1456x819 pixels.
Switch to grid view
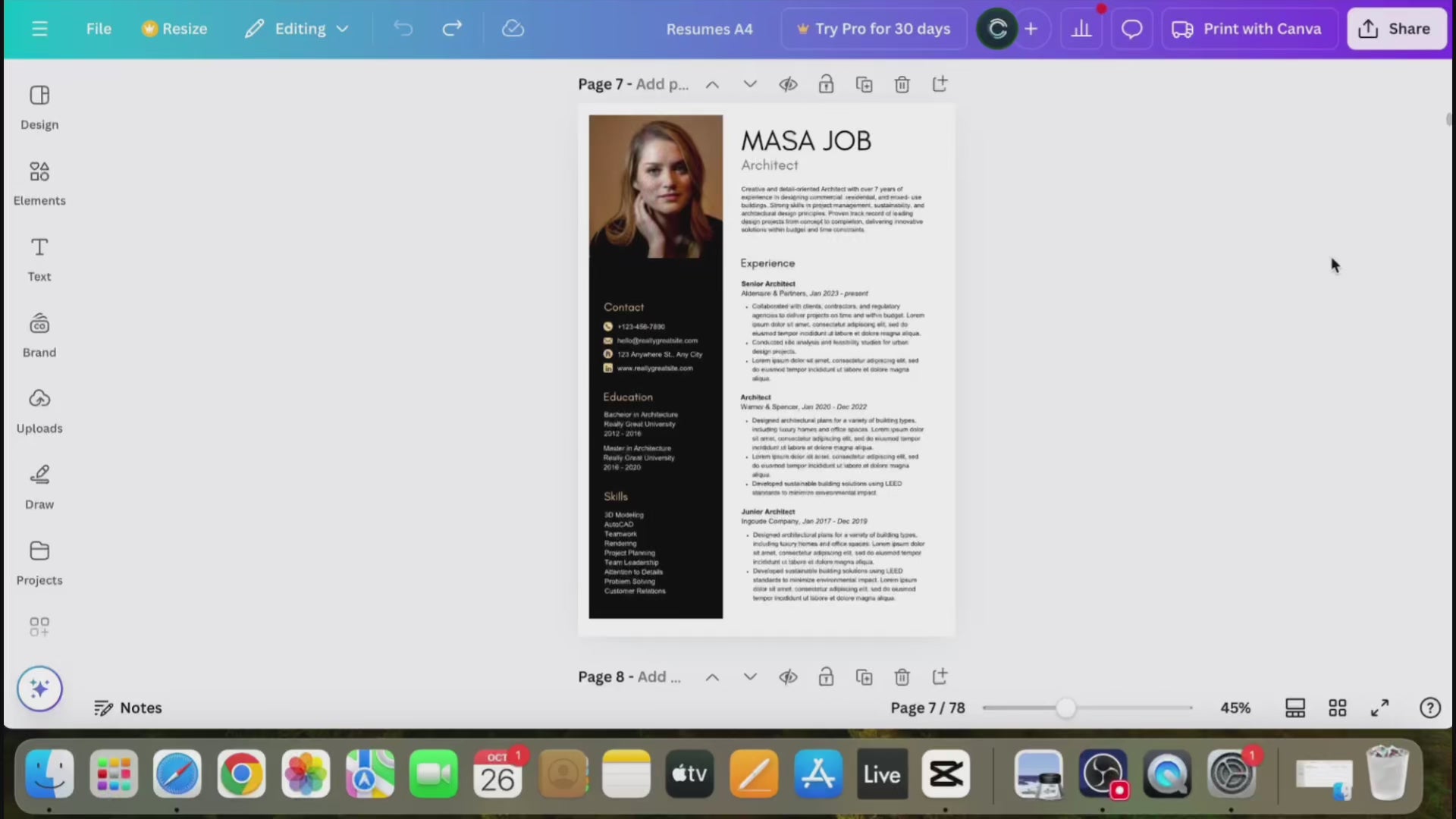(1338, 708)
